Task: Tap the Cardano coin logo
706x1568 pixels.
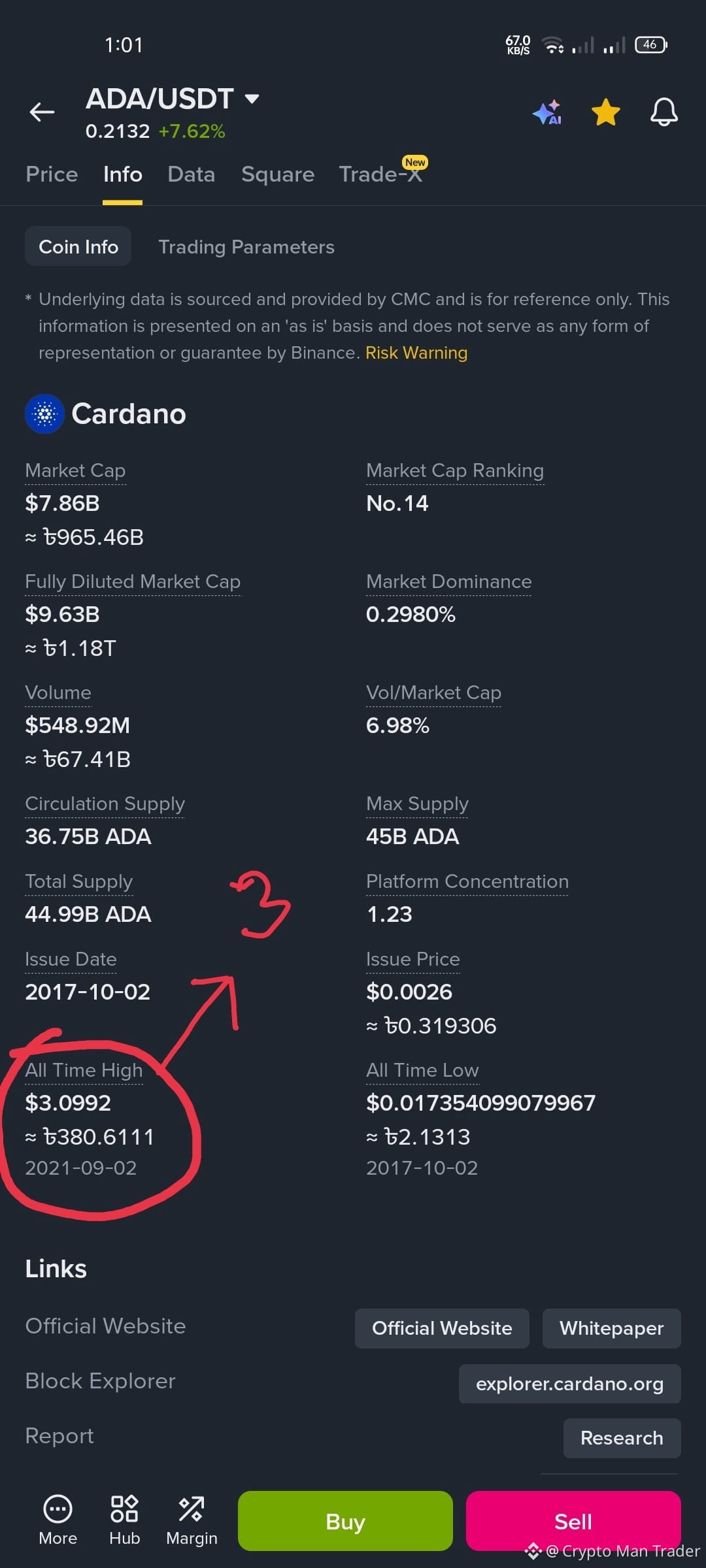Action: (x=44, y=414)
